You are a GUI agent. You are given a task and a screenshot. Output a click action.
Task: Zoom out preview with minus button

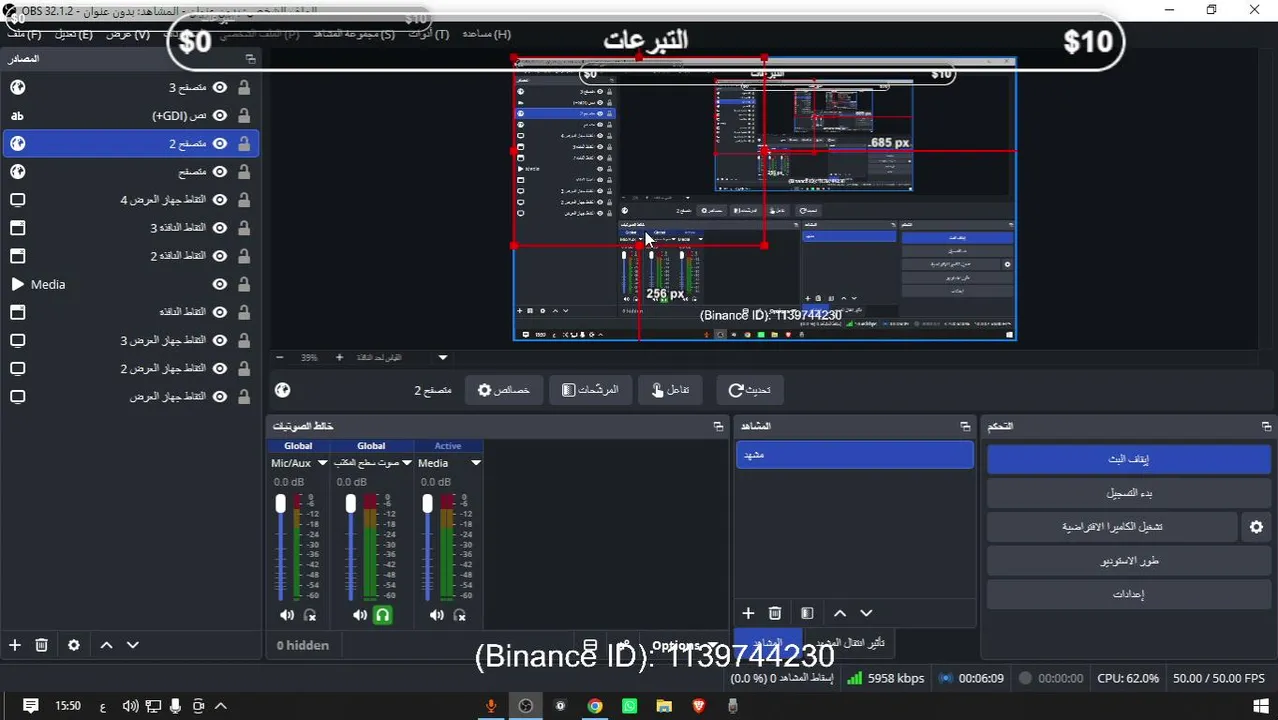pos(279,357)
